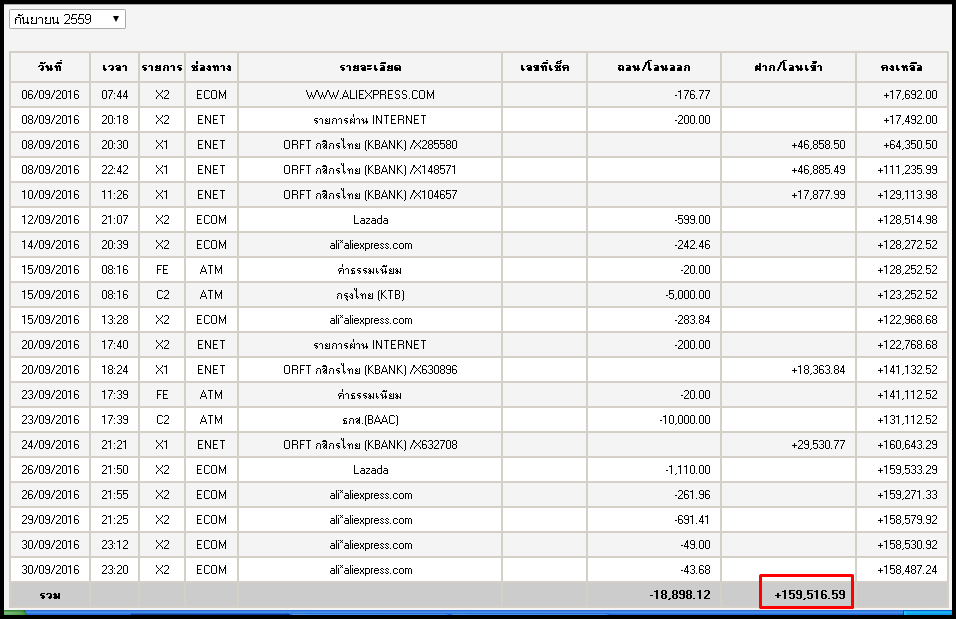Click the WWW.ALIEXPRESS.COM detail cell
The image size is (956, 619).
point(370,95)
